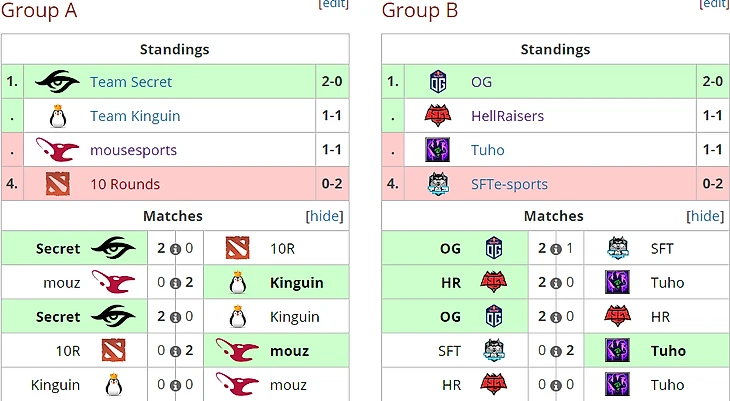Click HellRaisers logo in Group B standings
The image size is (730, 401).
click(438, 116)
